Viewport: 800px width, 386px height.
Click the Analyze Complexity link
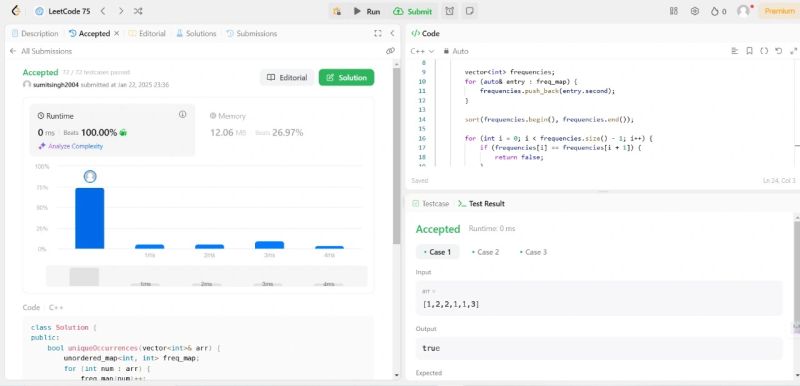(x=71, y=146)
